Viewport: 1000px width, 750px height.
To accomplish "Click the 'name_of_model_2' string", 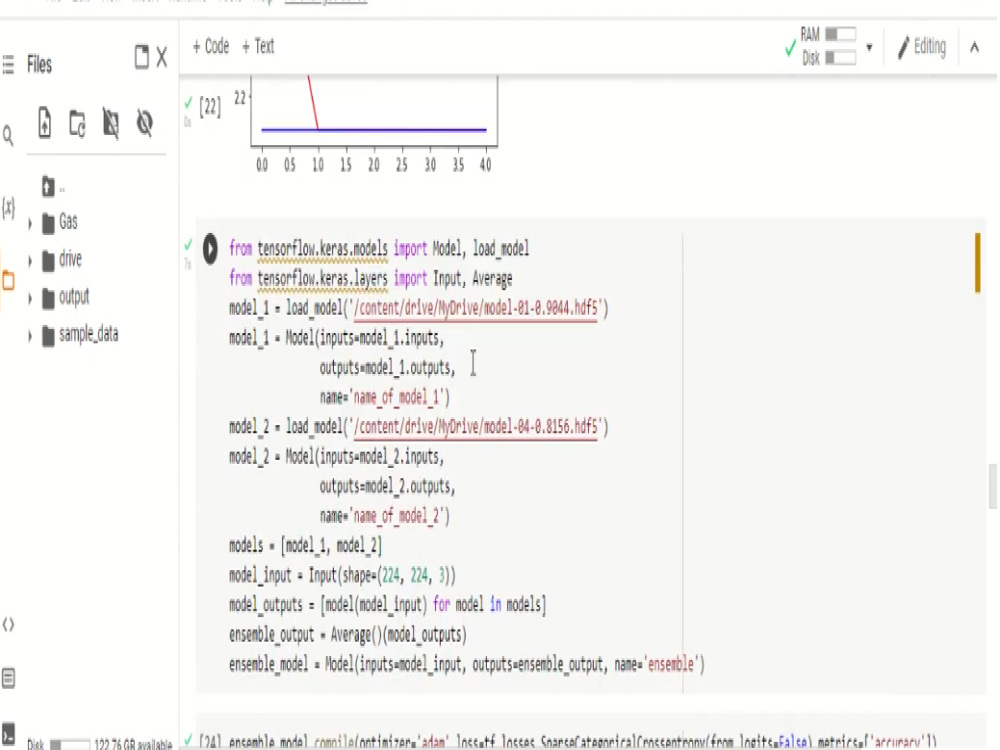I will [396, 516].
